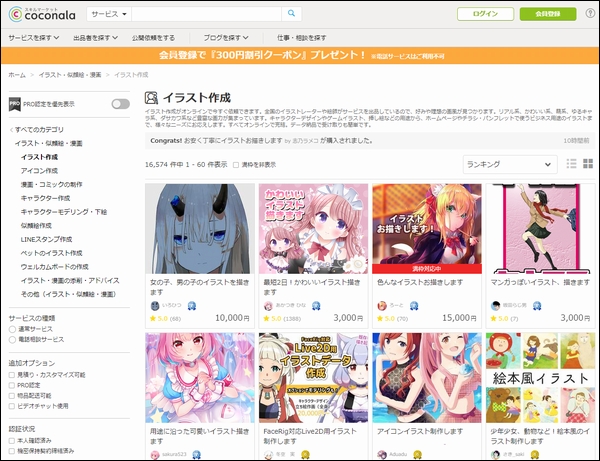Select その他（イラスト・似顔絵・漫画） category
600x461 pixels.
[68, 294]
